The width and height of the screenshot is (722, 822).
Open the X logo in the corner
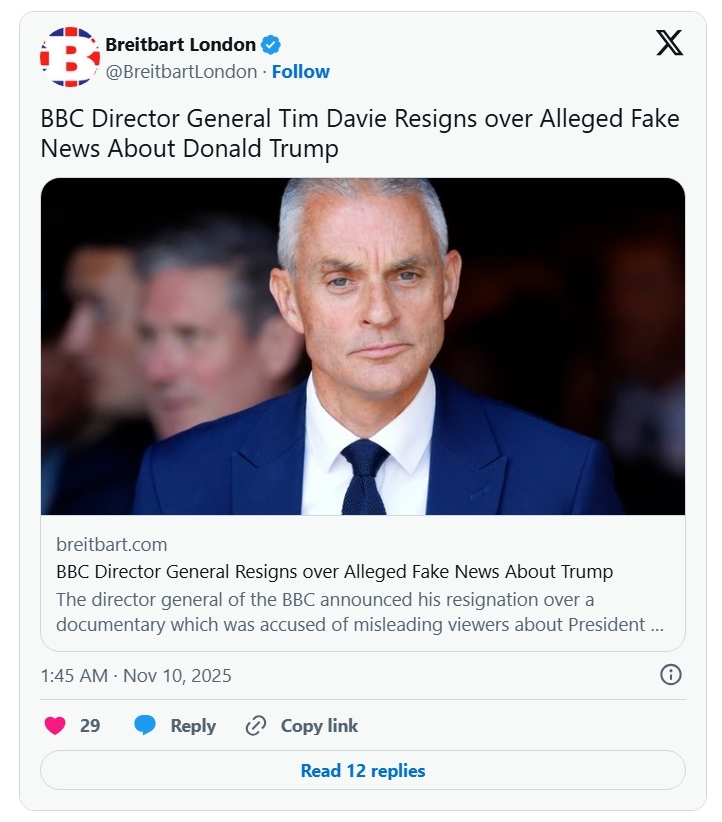tap(669, 43)
